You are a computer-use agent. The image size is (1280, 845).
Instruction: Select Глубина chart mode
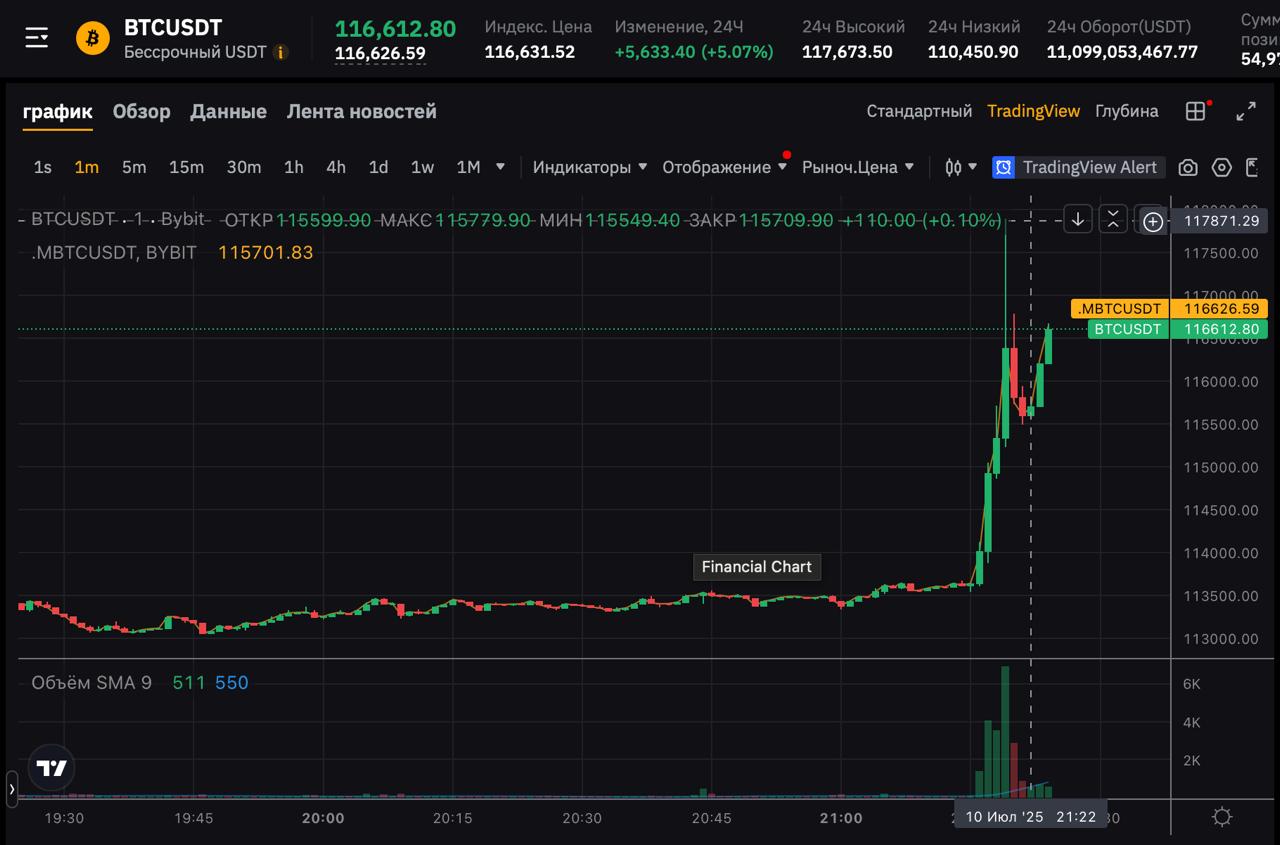pyautogui.click(x=1126, y=111)
